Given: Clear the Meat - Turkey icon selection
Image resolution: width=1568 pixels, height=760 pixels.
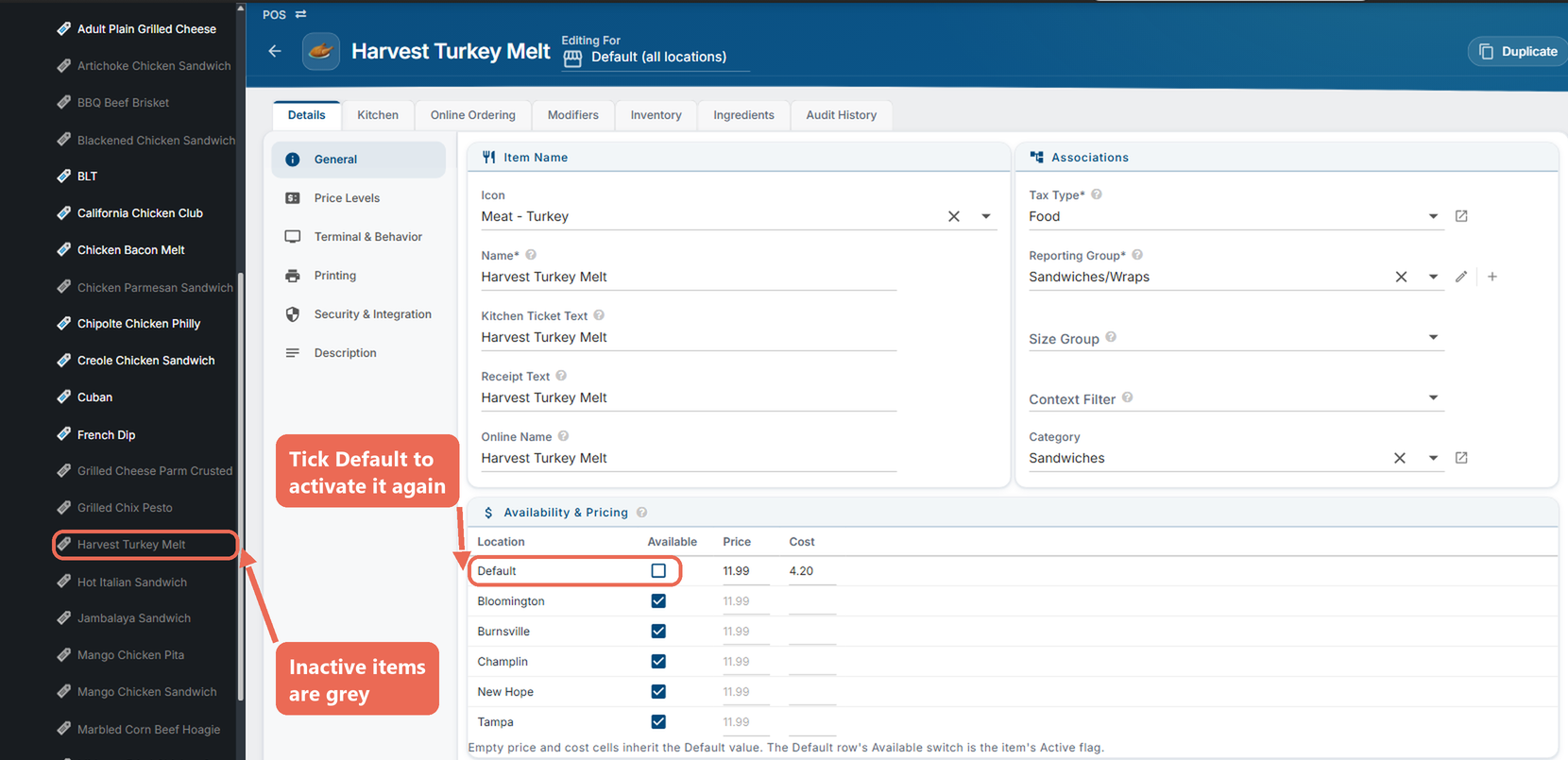Looking at the screenshot, I should tap(954, 216).
